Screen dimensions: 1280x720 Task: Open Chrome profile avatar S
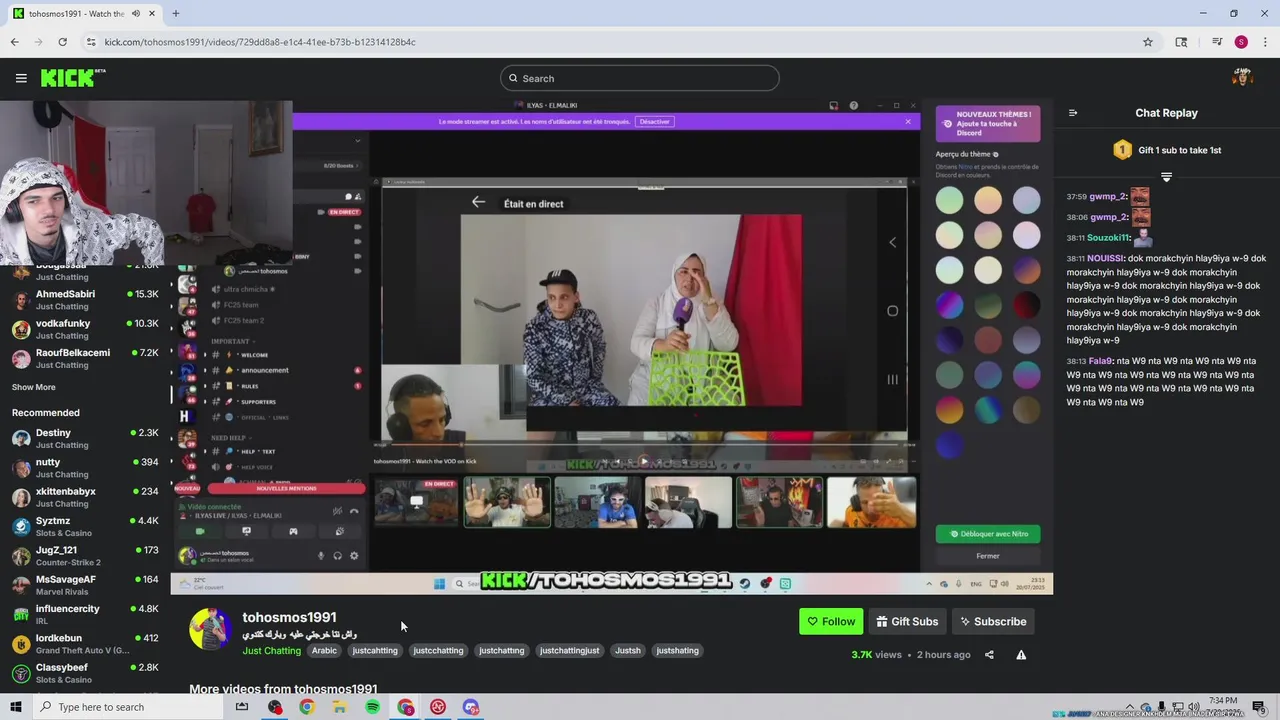1241,42
